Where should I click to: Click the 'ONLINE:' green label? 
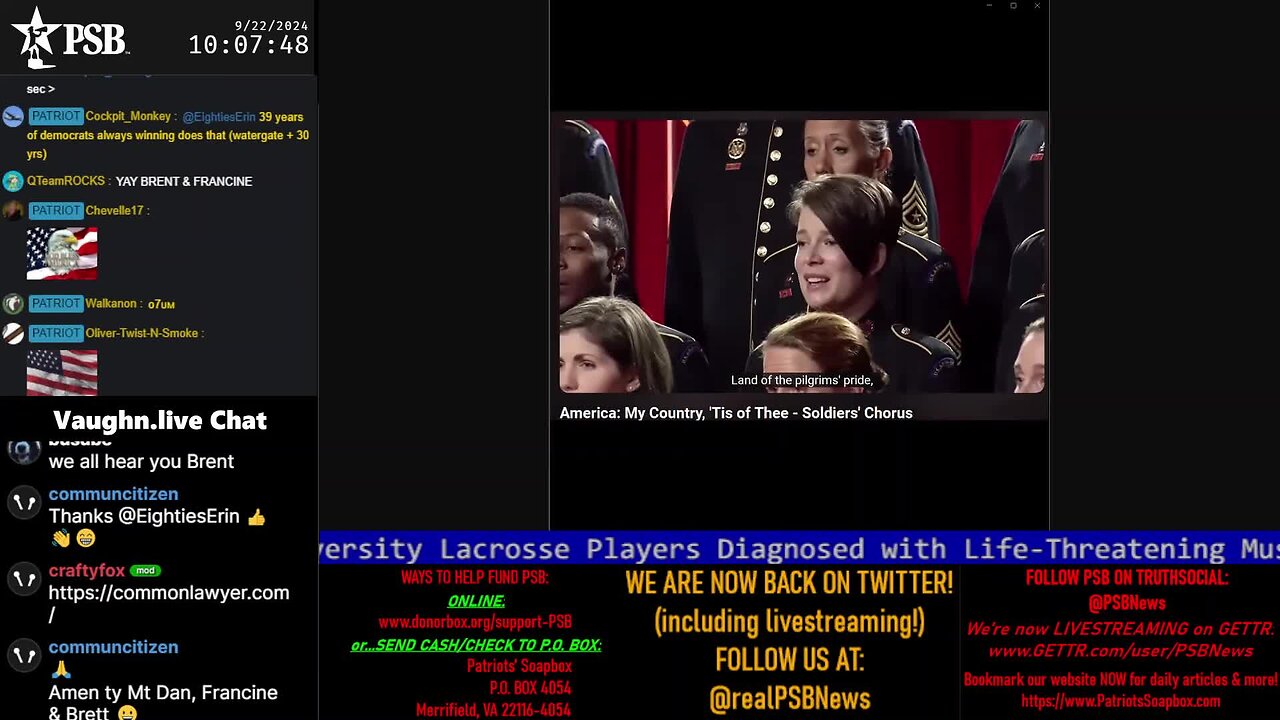point(476,600)
